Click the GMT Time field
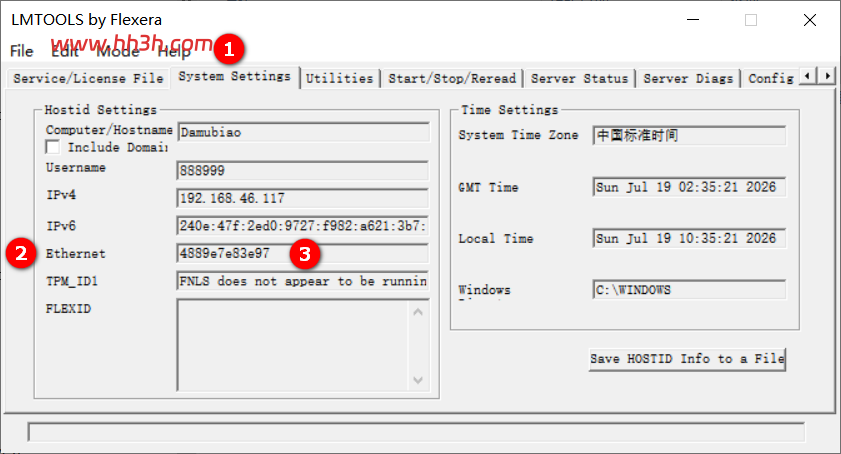The width and height of the screenshot is (841, 454). [689, 187]
